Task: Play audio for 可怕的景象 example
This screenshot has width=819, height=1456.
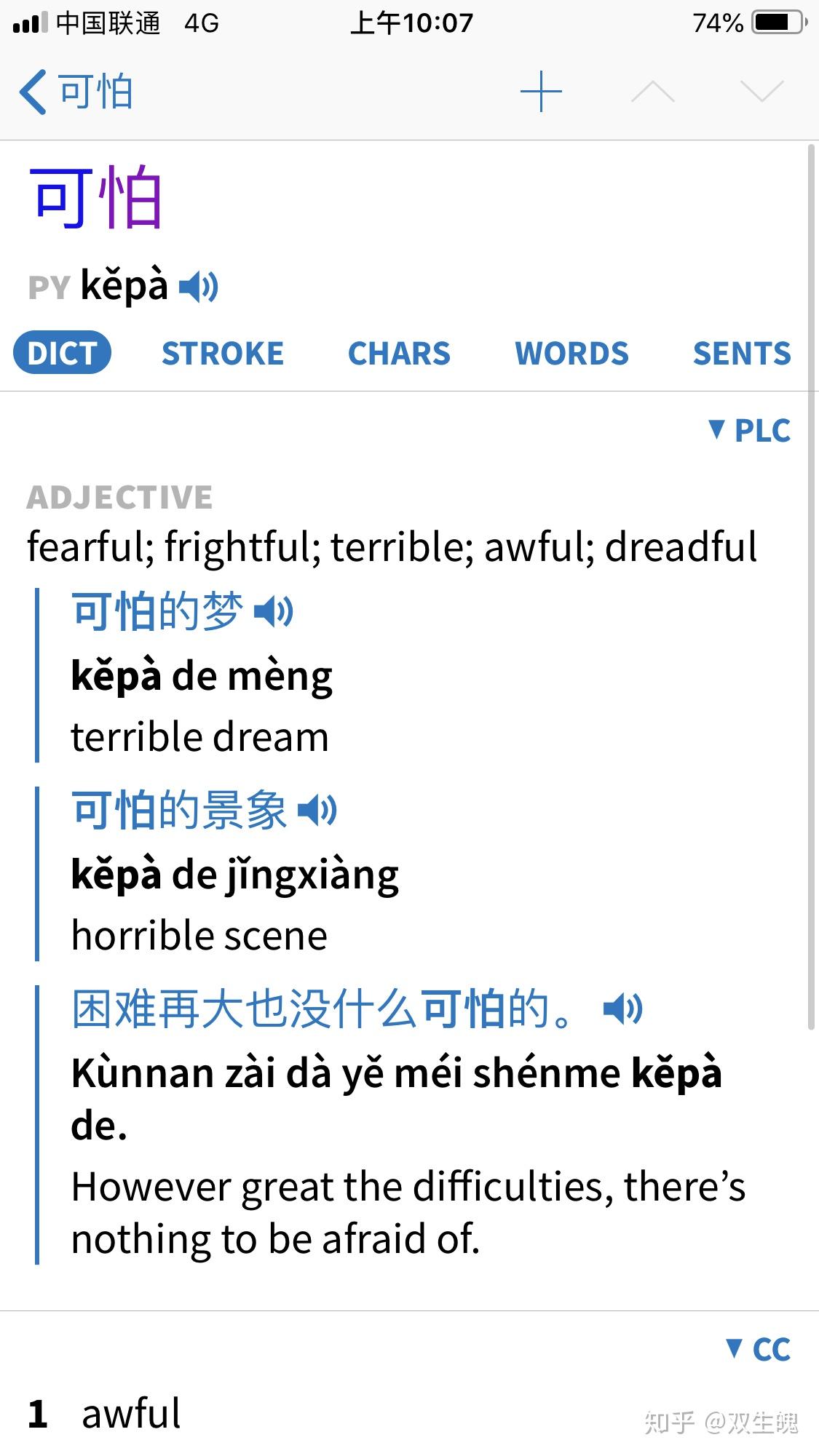Action: pyautogui.click(x=317, y=810)
